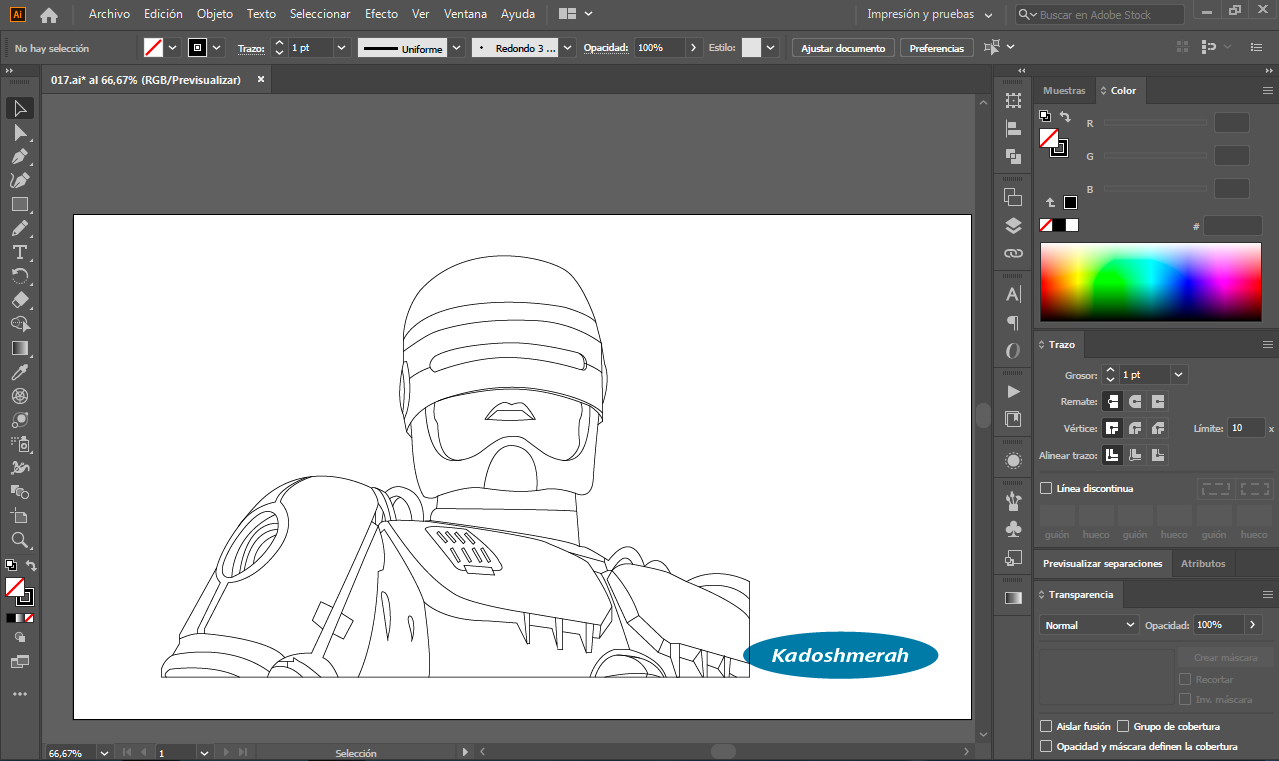Select the Paintbrush tool
Screen dimensions: 1279x761
point(20,228)
